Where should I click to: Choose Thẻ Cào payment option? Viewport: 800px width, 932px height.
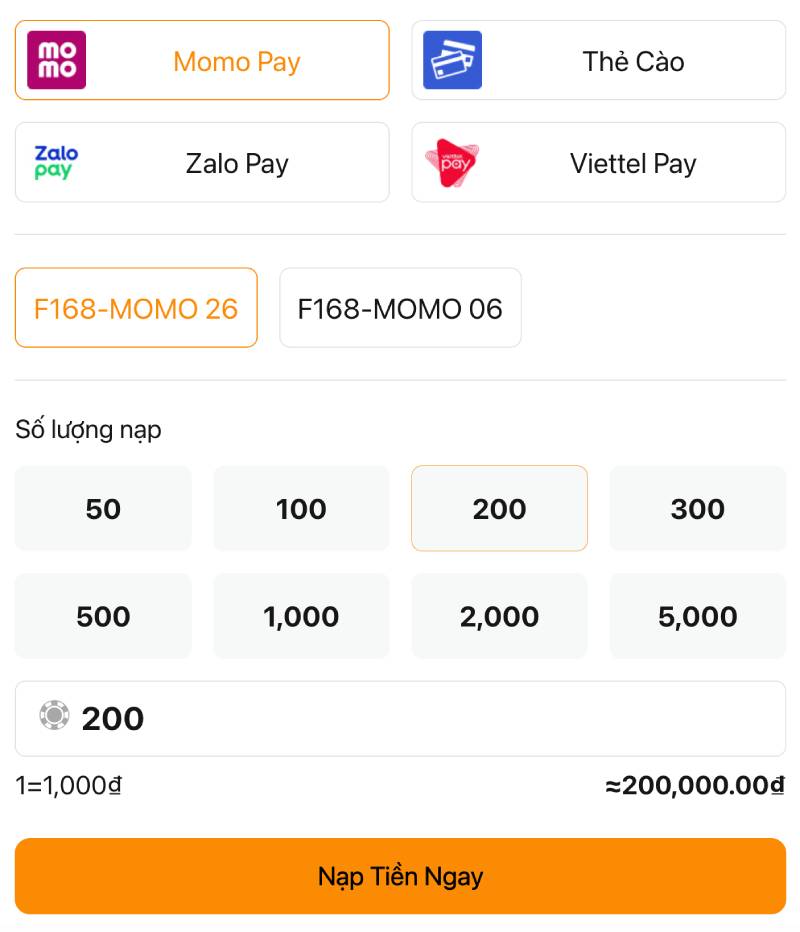633,61
